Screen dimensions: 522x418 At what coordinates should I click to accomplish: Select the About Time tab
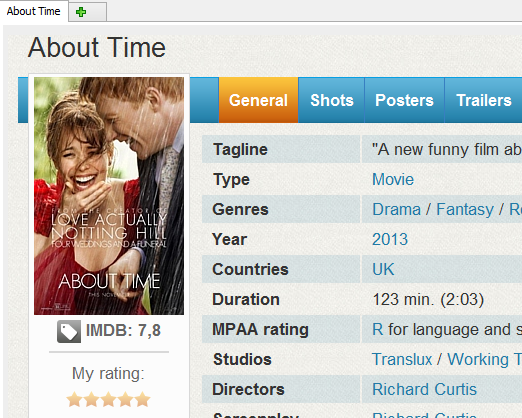pos(34,11)
